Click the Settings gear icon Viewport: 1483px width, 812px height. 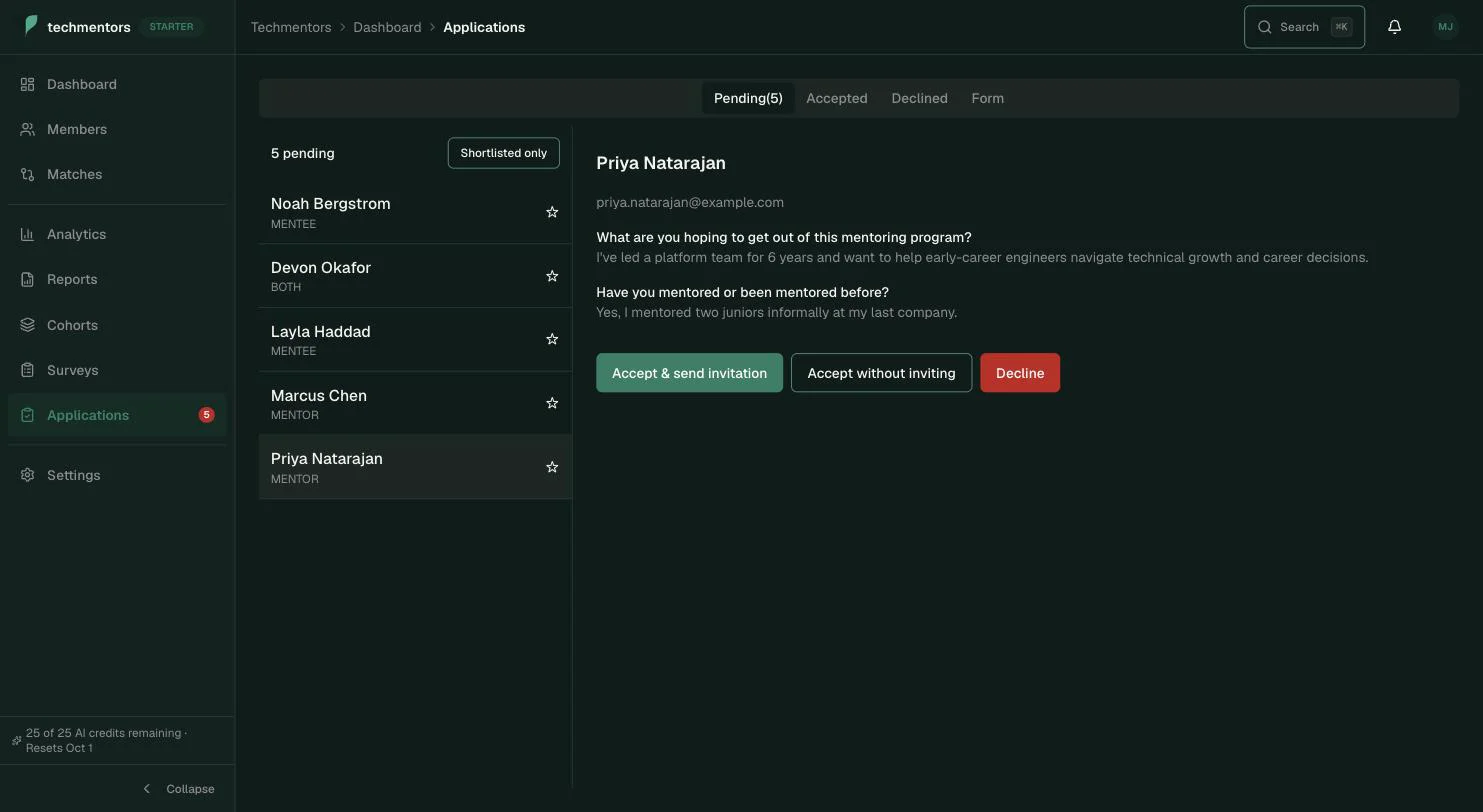[x=28, y=475]
